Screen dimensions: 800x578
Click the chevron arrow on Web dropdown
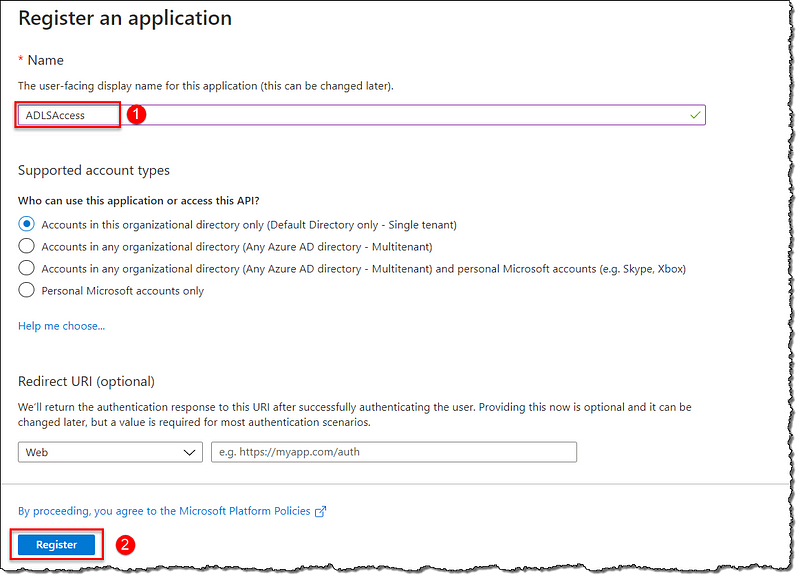[x=190, y=453]
